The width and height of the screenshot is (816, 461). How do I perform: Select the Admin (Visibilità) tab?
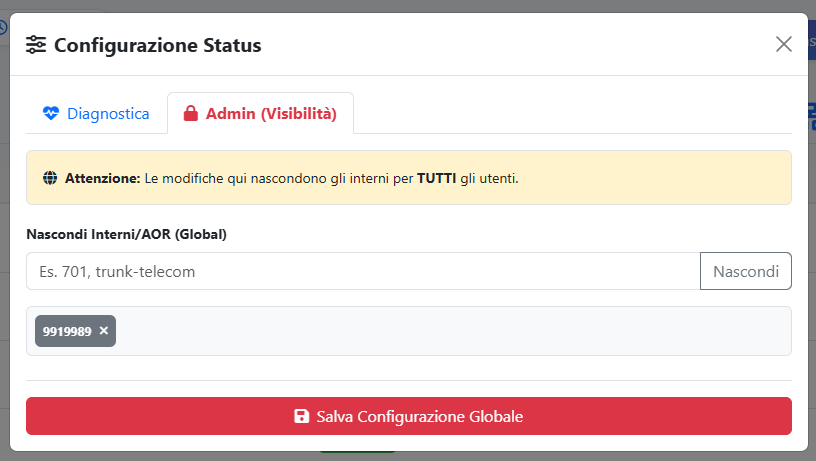260,114
